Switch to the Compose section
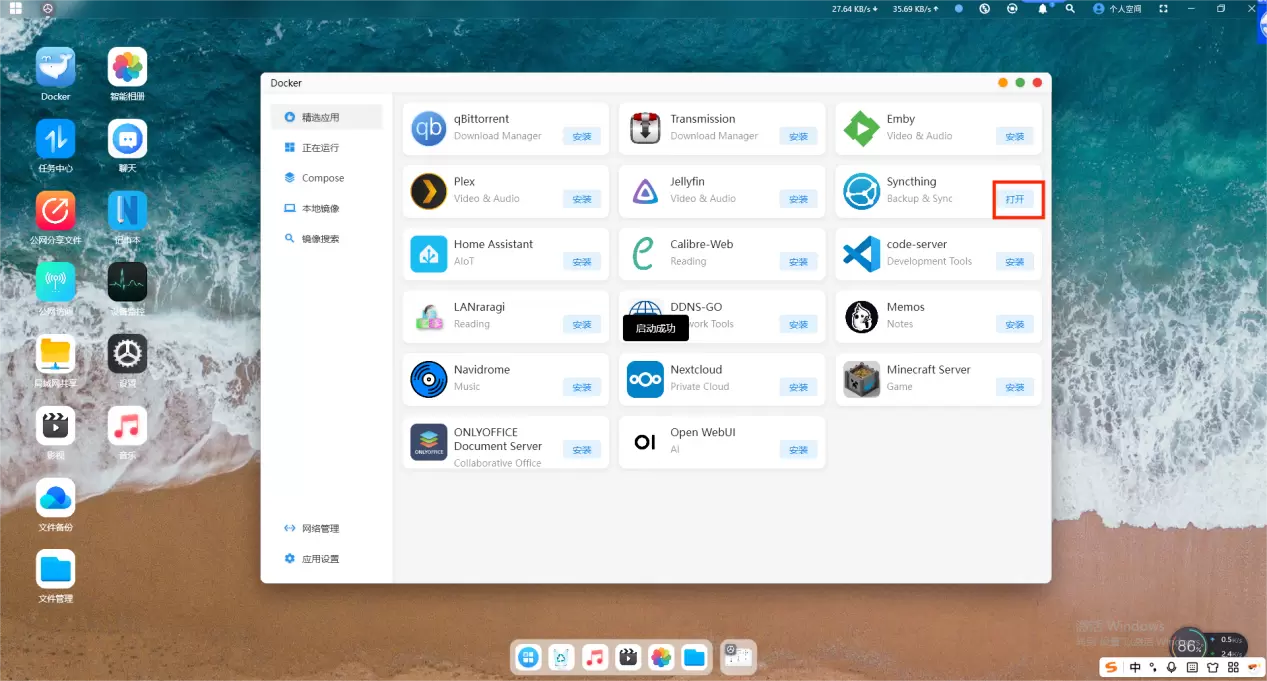1267x681 pixels. 322,178
